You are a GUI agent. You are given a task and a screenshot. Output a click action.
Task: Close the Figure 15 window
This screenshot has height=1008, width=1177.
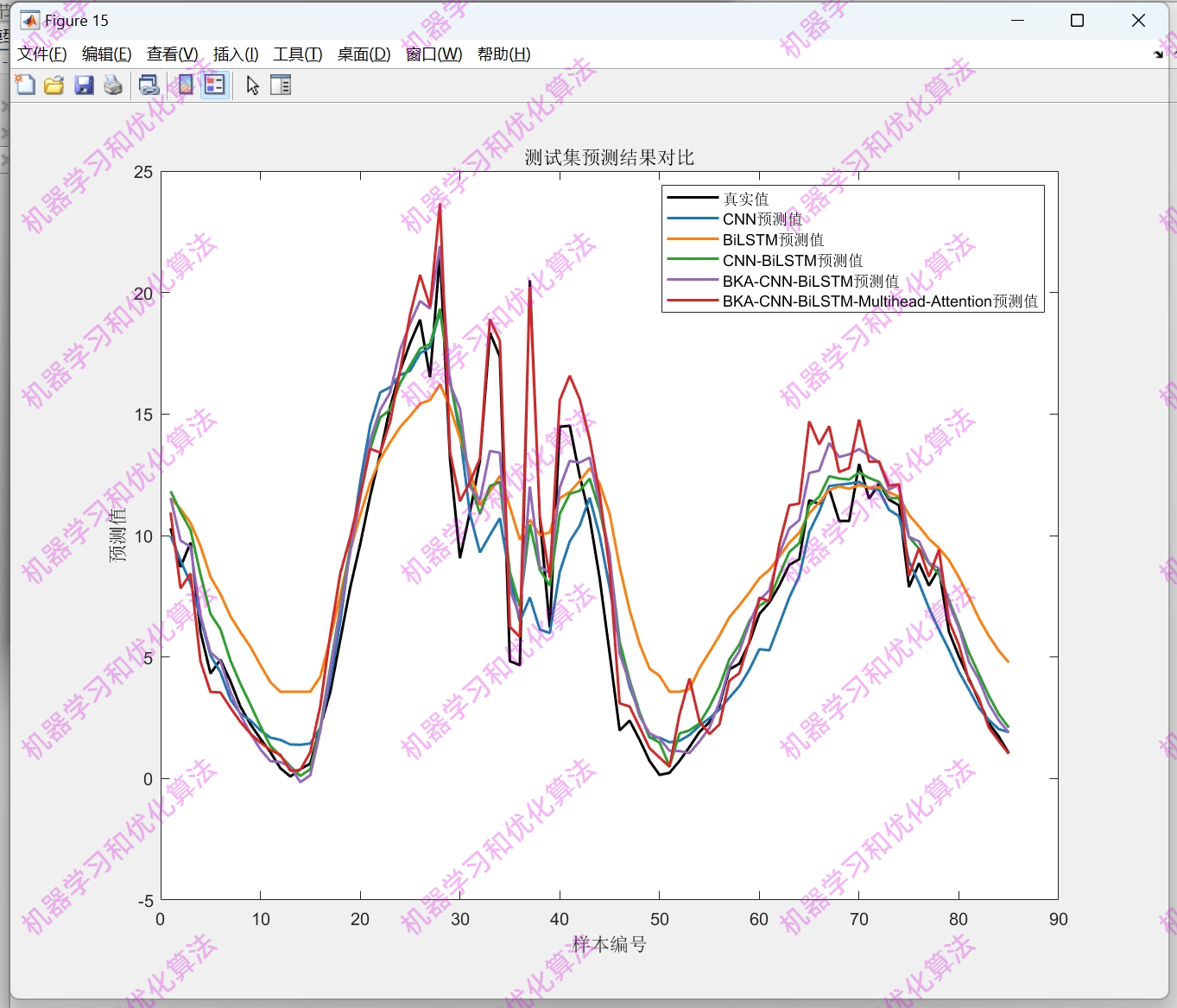tap(1138, 20)
